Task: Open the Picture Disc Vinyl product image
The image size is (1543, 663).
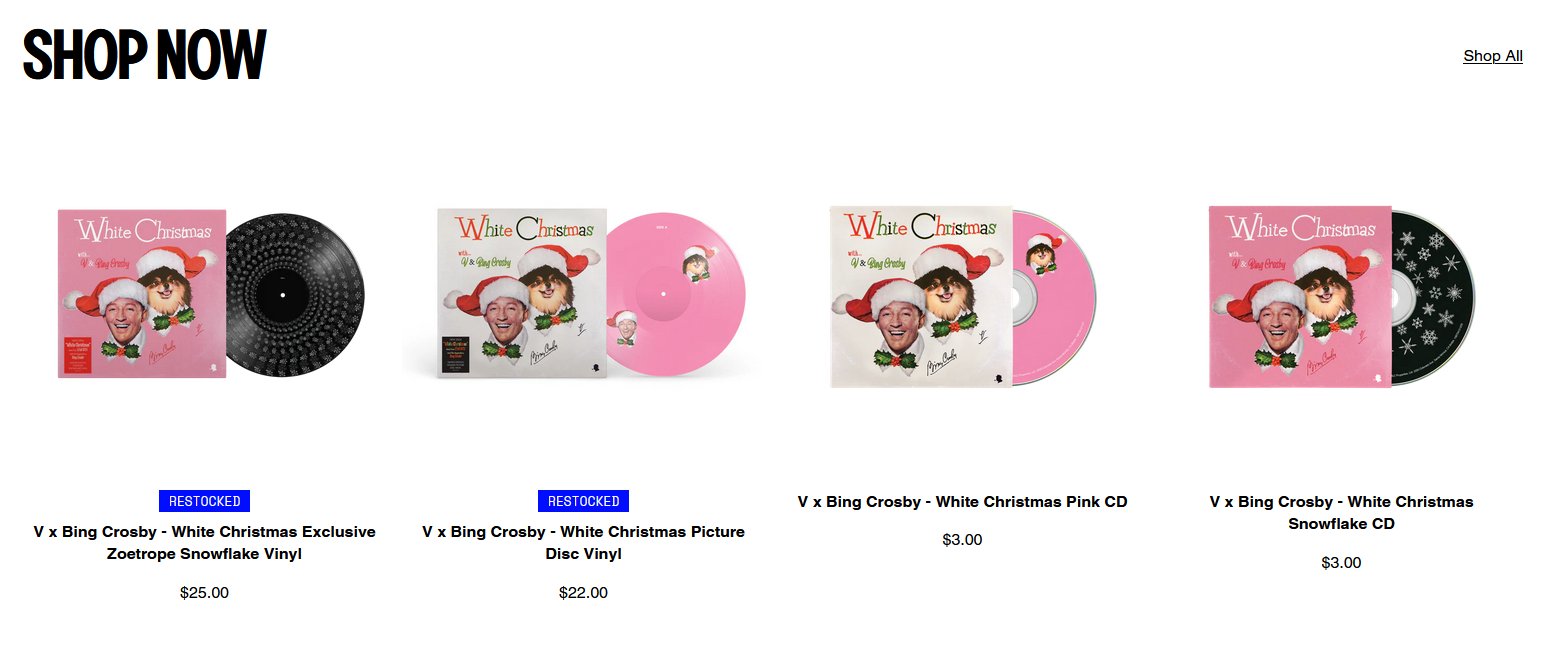Action: 583,294
